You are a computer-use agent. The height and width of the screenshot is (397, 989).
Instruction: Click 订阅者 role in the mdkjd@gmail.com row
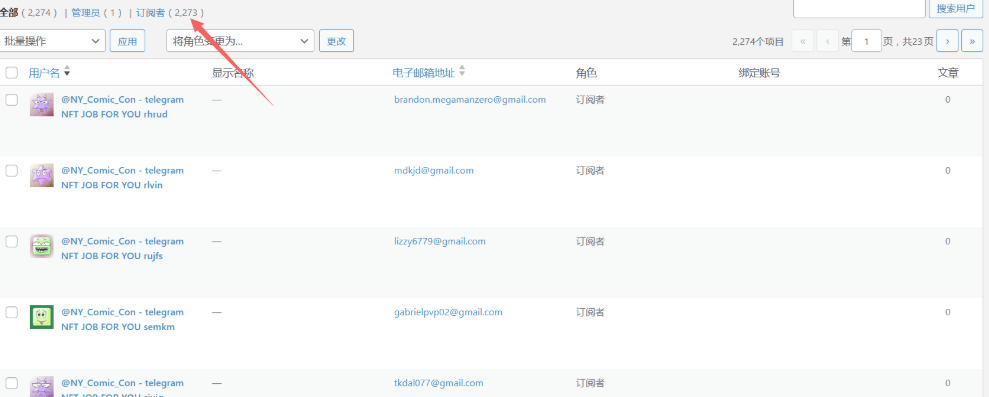point(590,170)
